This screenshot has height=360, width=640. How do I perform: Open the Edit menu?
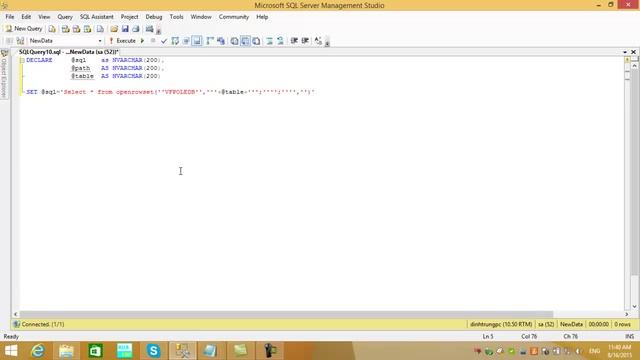click(x=26, y=17)
